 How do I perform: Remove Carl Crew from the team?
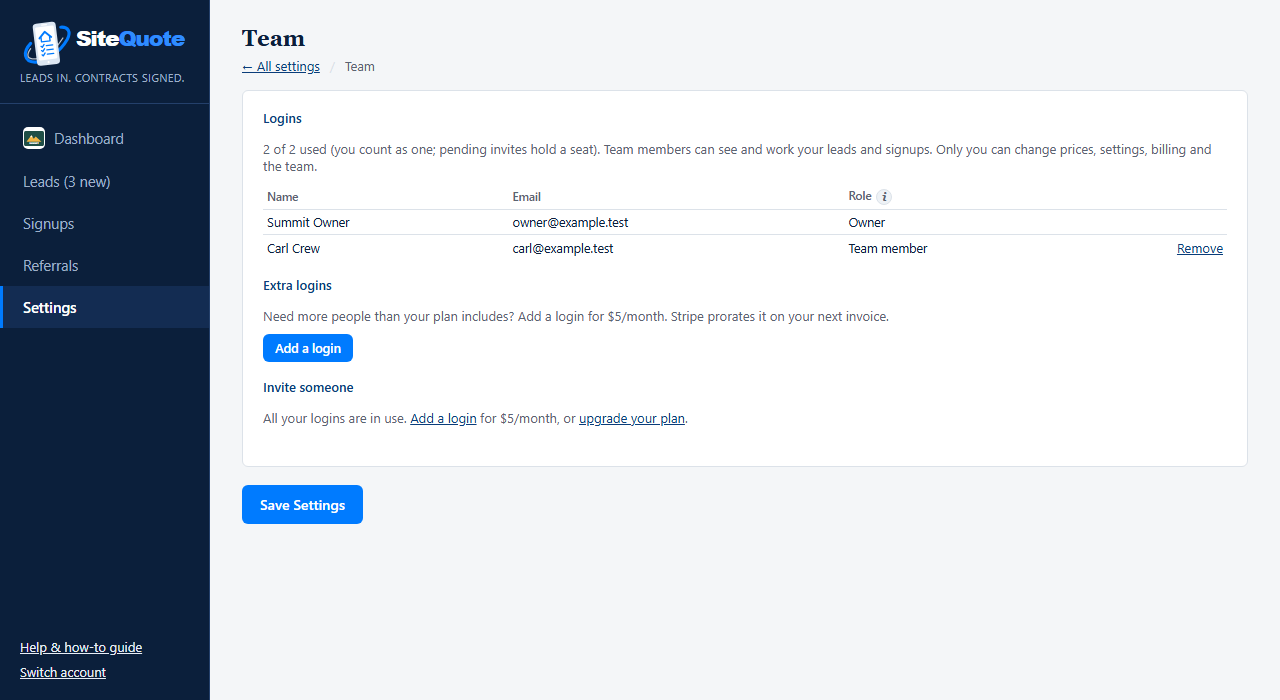pos(1200,249)
